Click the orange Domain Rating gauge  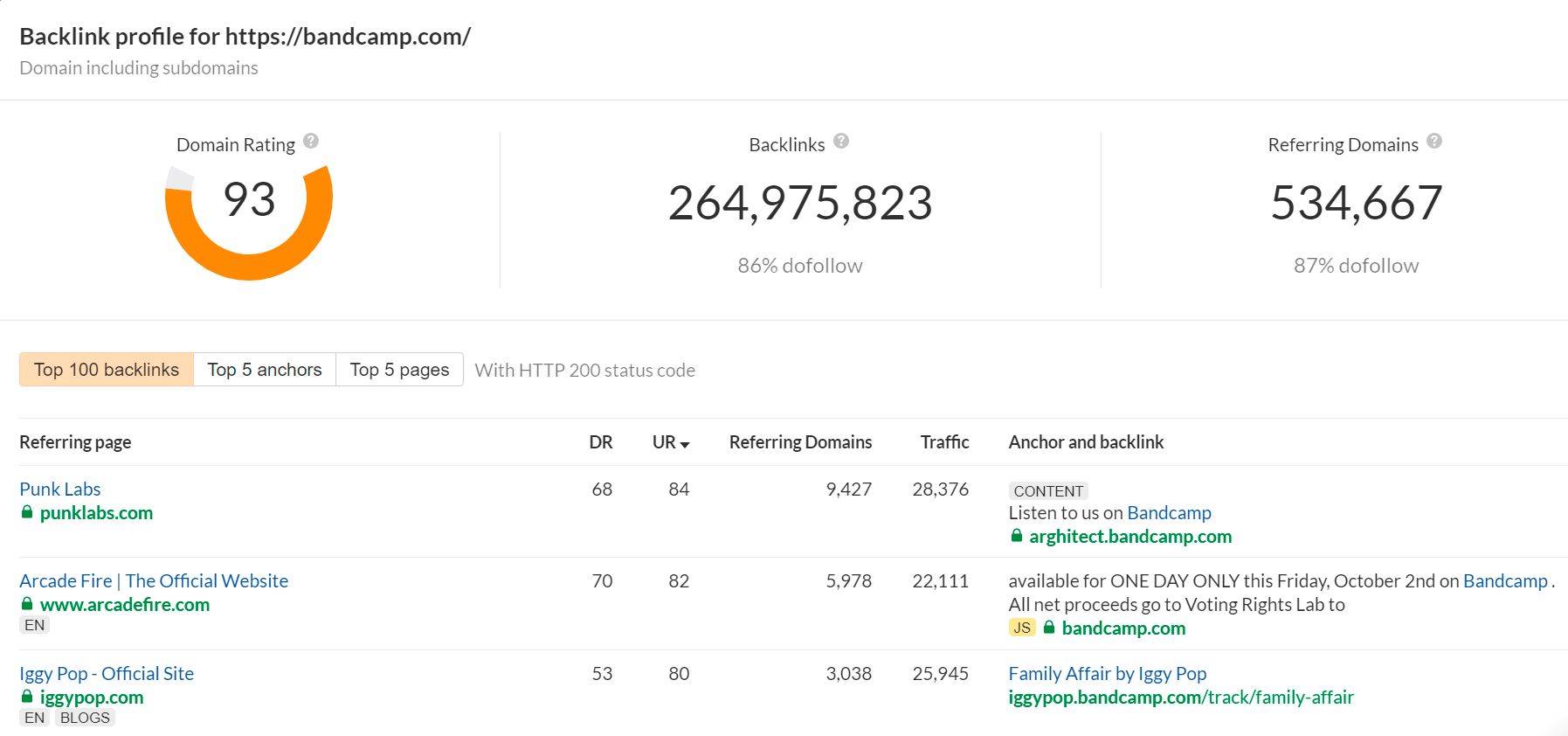point(249,267)
